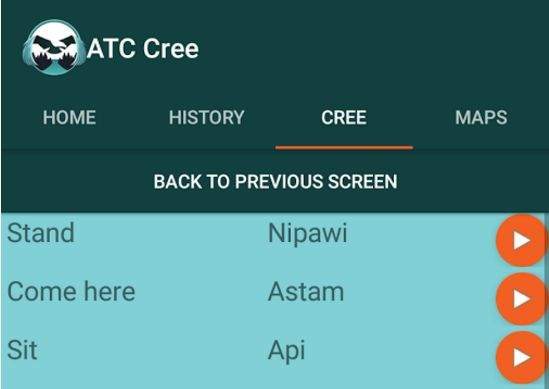Viewport: 549px width, 389px height.
Task: Play the Nipawi pronunciation audio
Action: pos(521,241)
